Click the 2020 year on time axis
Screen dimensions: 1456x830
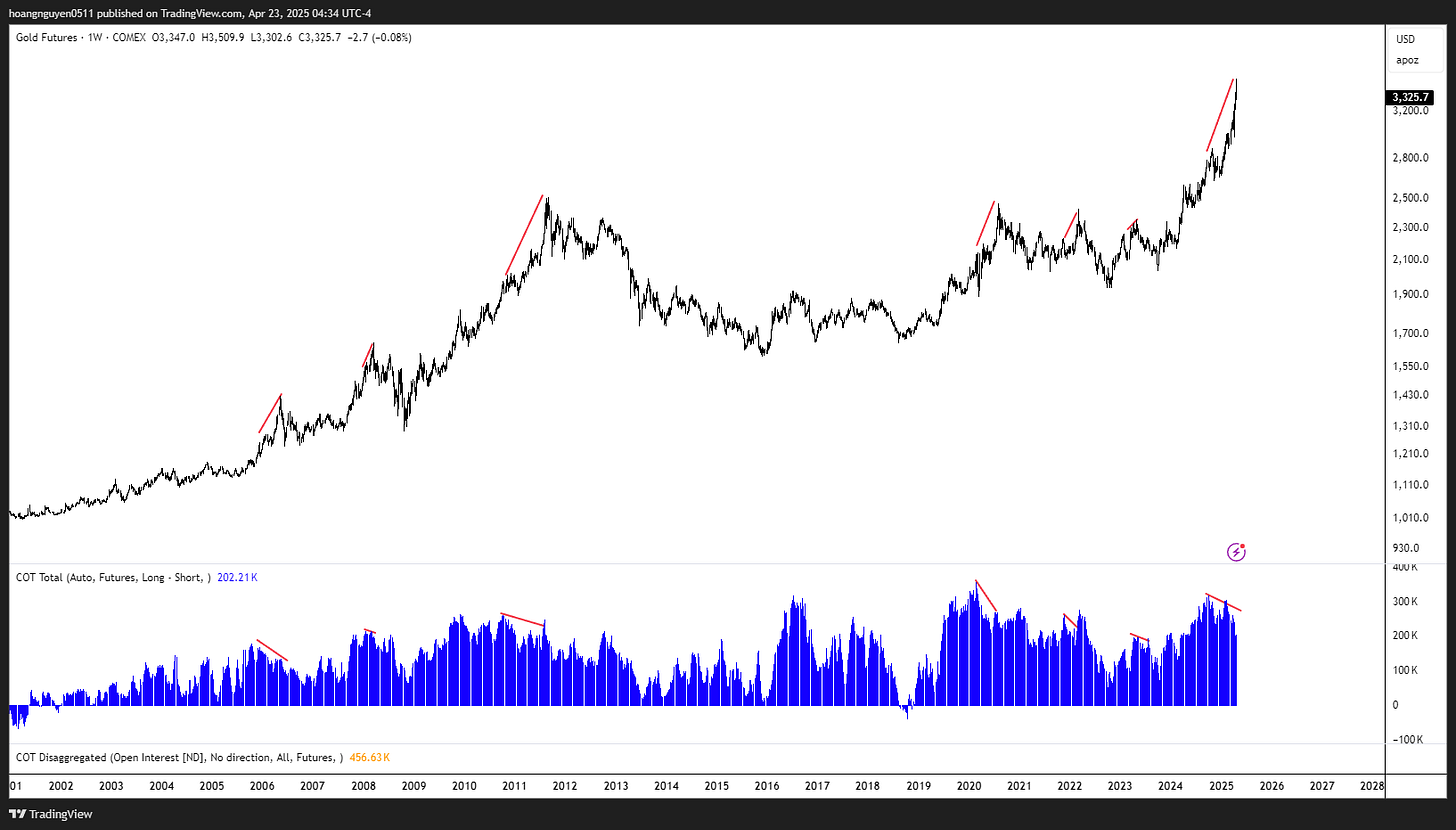(969, 787)
